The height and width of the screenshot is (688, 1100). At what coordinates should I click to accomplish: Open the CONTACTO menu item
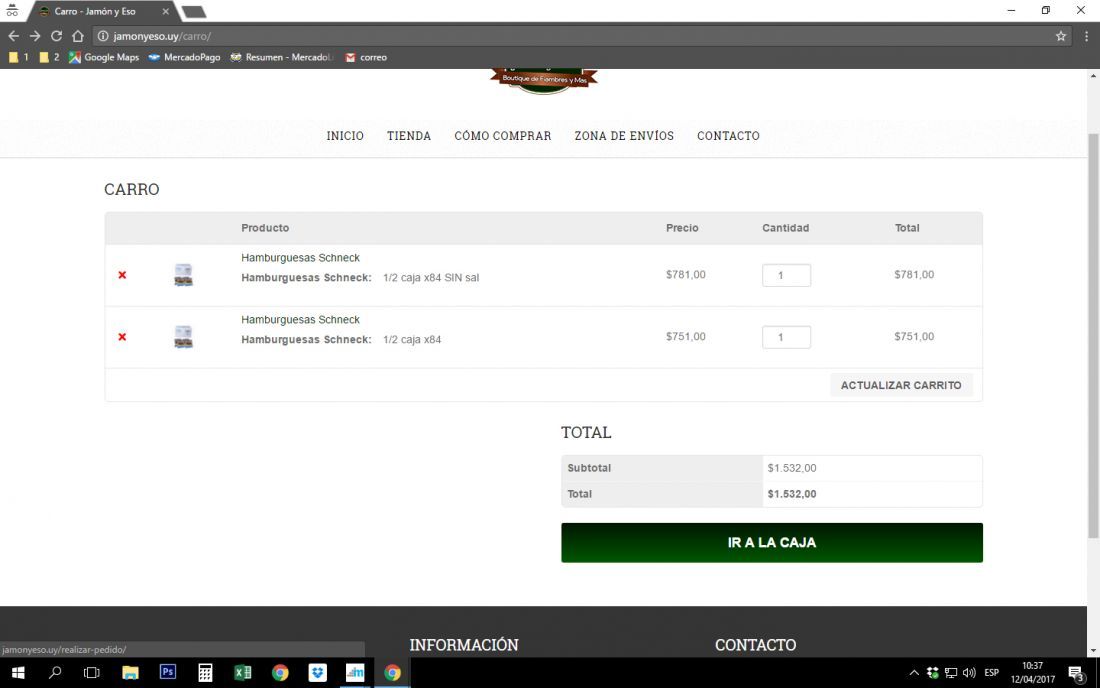(728, 136)
